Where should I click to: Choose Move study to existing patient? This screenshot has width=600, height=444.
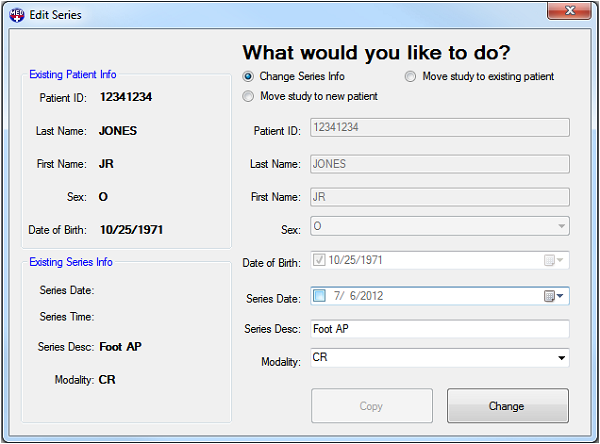tap(411, 76)
